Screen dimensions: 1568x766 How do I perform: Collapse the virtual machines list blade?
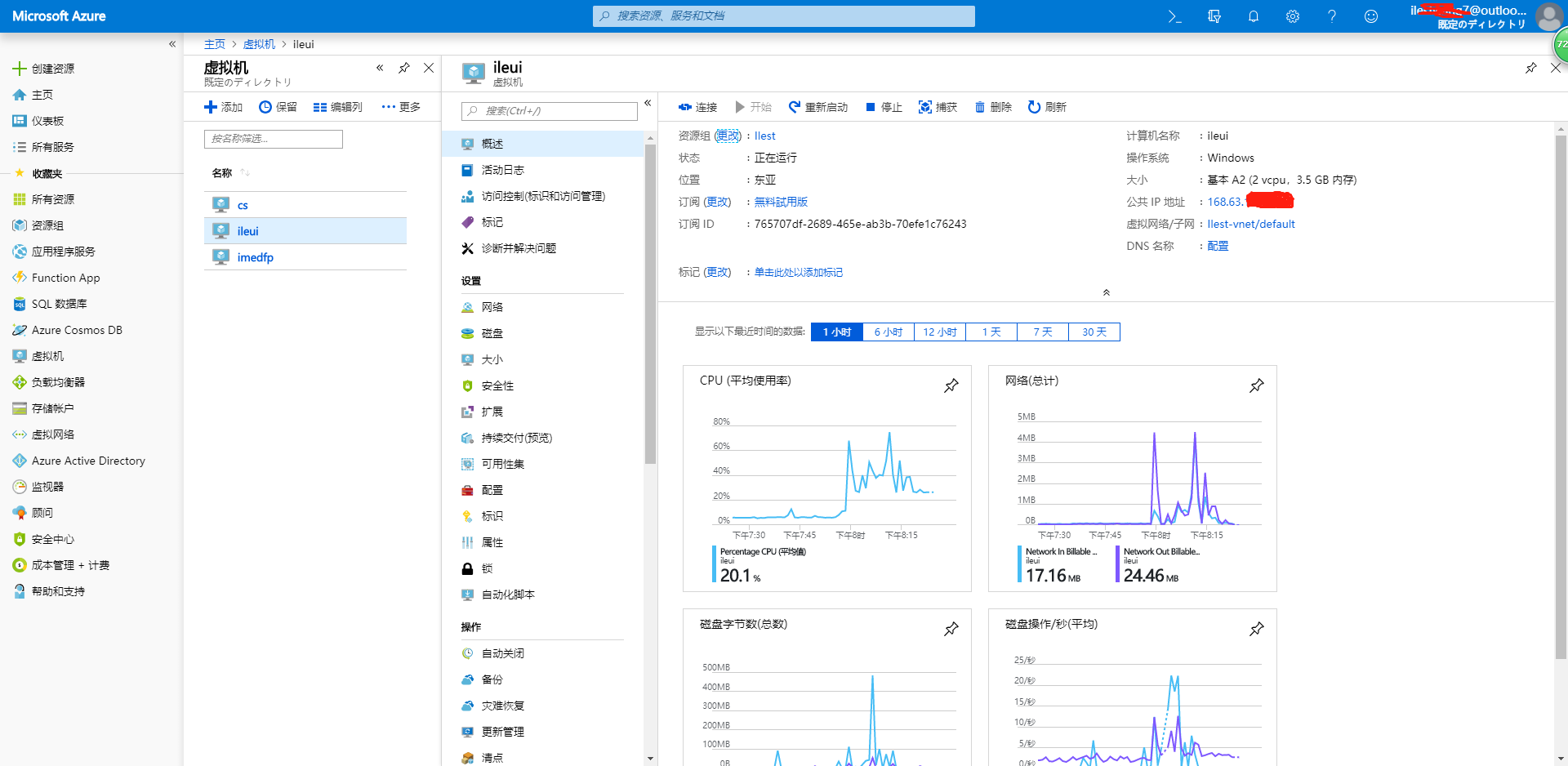[x=380, y=68]
